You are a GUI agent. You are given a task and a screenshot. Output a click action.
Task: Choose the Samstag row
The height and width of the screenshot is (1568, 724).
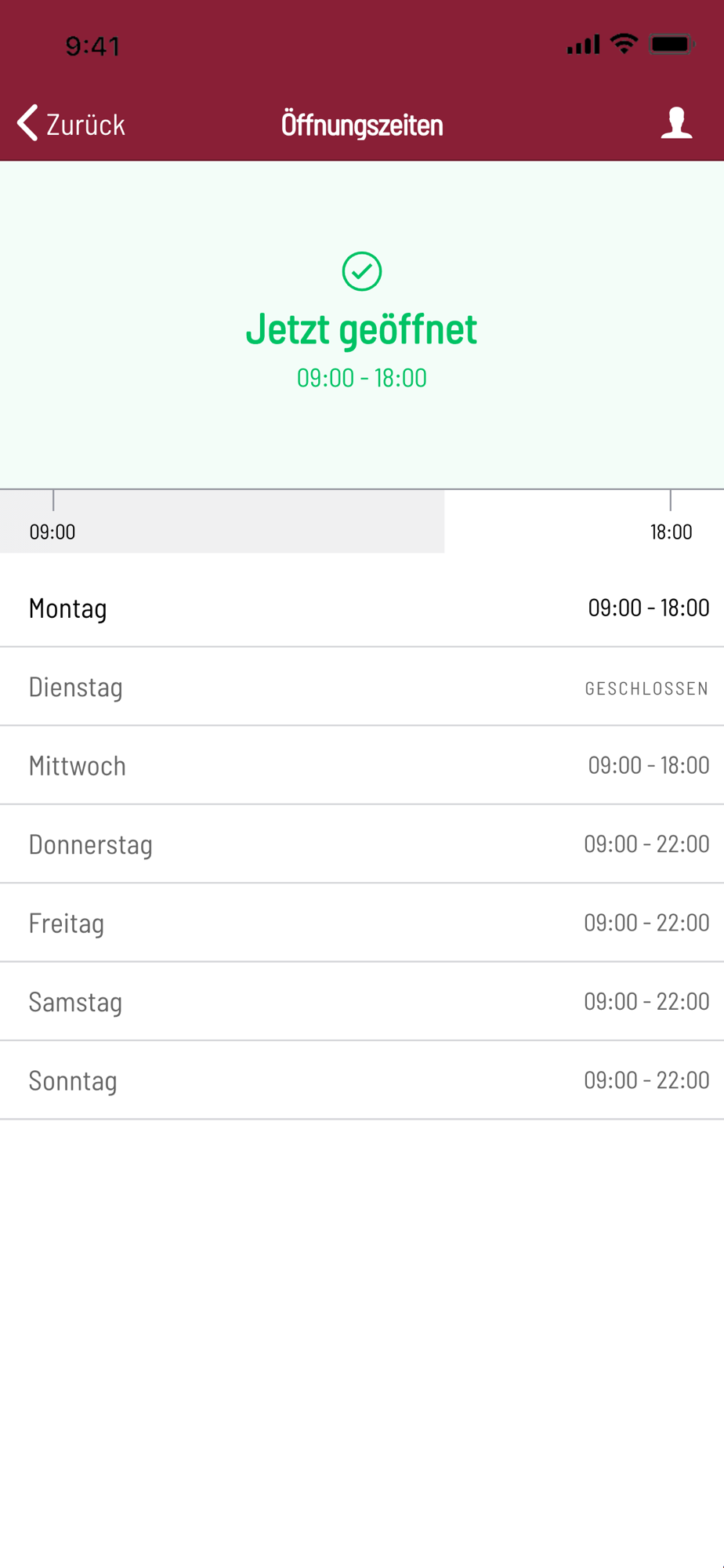pos(362,1002)
